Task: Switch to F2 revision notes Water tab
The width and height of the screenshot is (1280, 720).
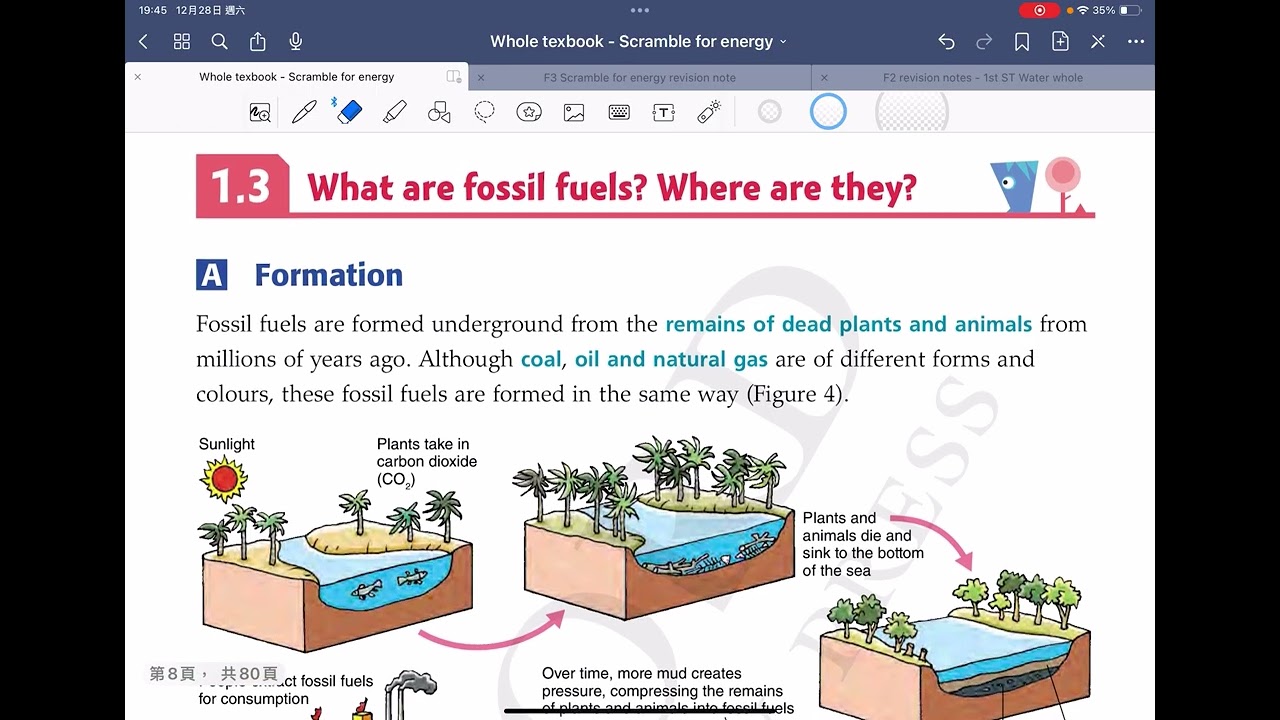Action: coord(982,77)
